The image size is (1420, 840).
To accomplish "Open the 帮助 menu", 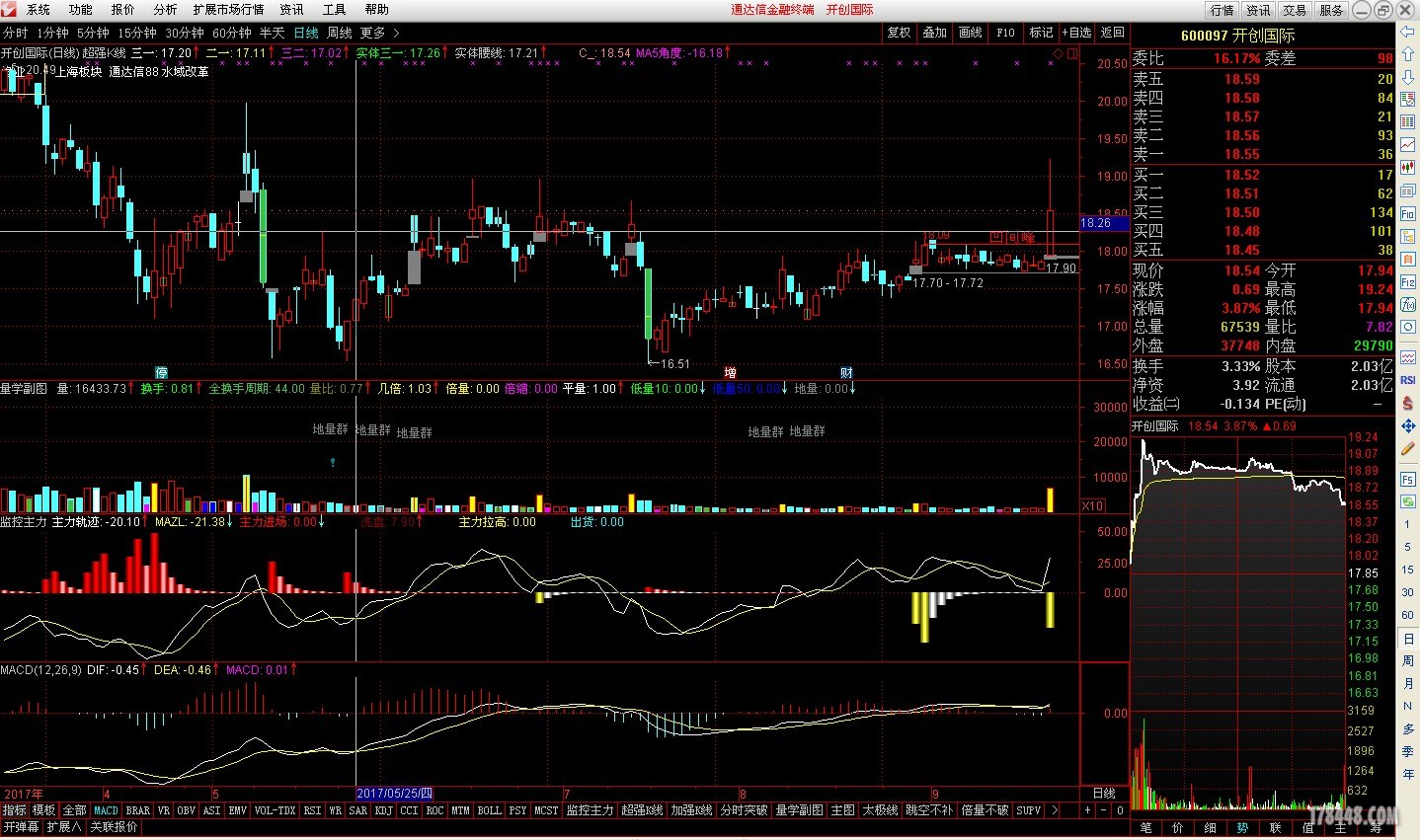I will 376,10.
